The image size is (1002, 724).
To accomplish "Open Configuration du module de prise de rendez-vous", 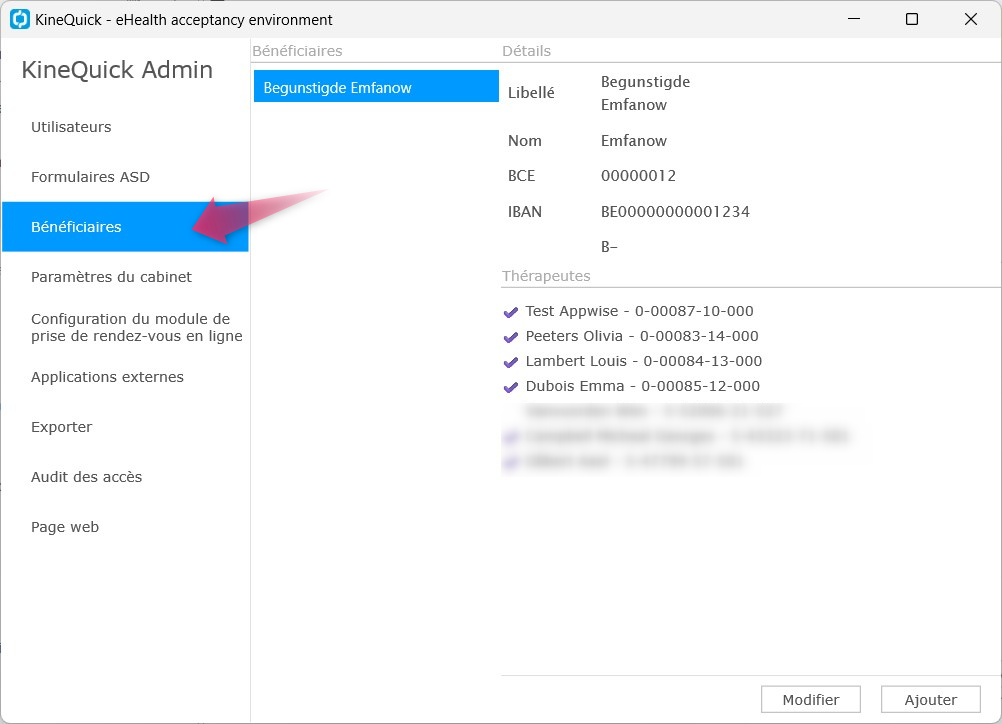I will coord(137,327).
